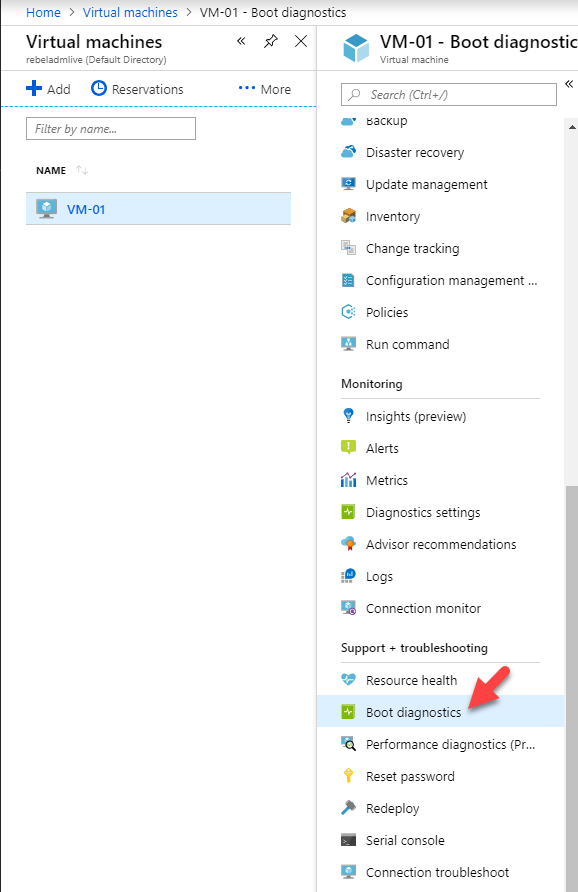The width and height of the screenshot is (578, 892).
Task: Click the Connection monitor icon
Action: (348, 608)
